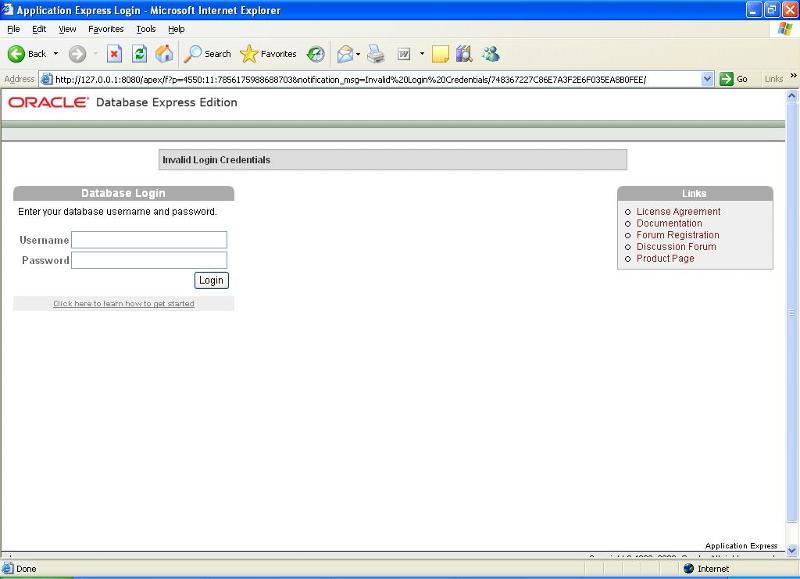Open the Help menu
Screen dimensions: 800x579
tap(176, 29)
